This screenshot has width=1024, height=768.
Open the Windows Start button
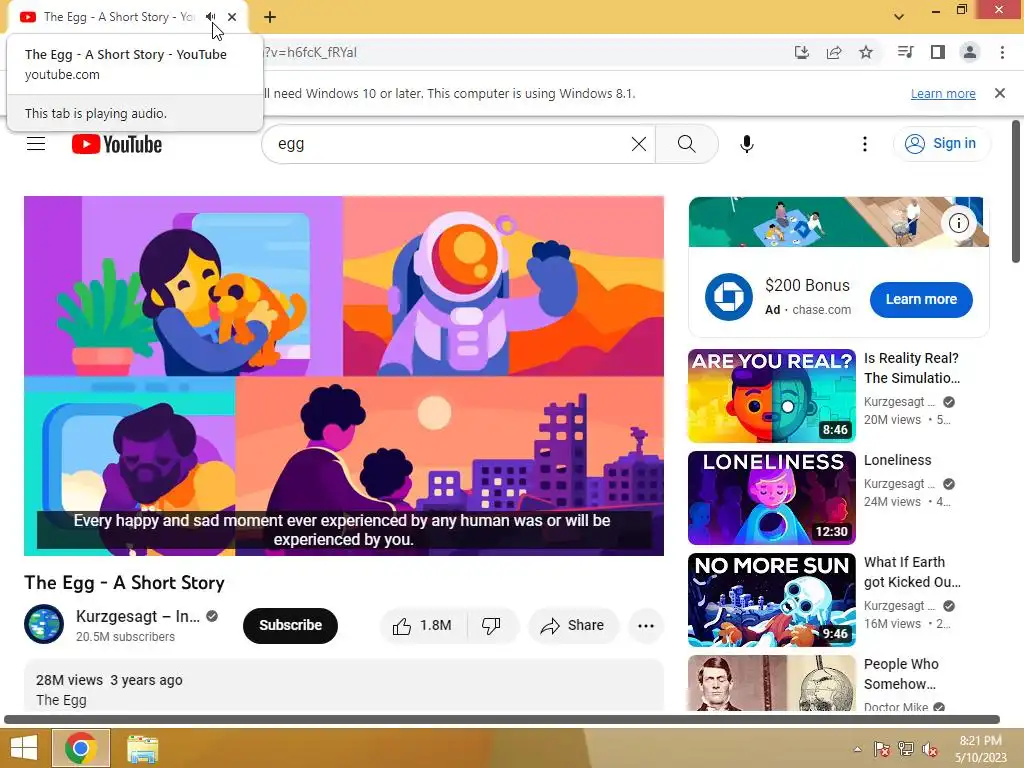pyautogui.click(x=24, y=748)
